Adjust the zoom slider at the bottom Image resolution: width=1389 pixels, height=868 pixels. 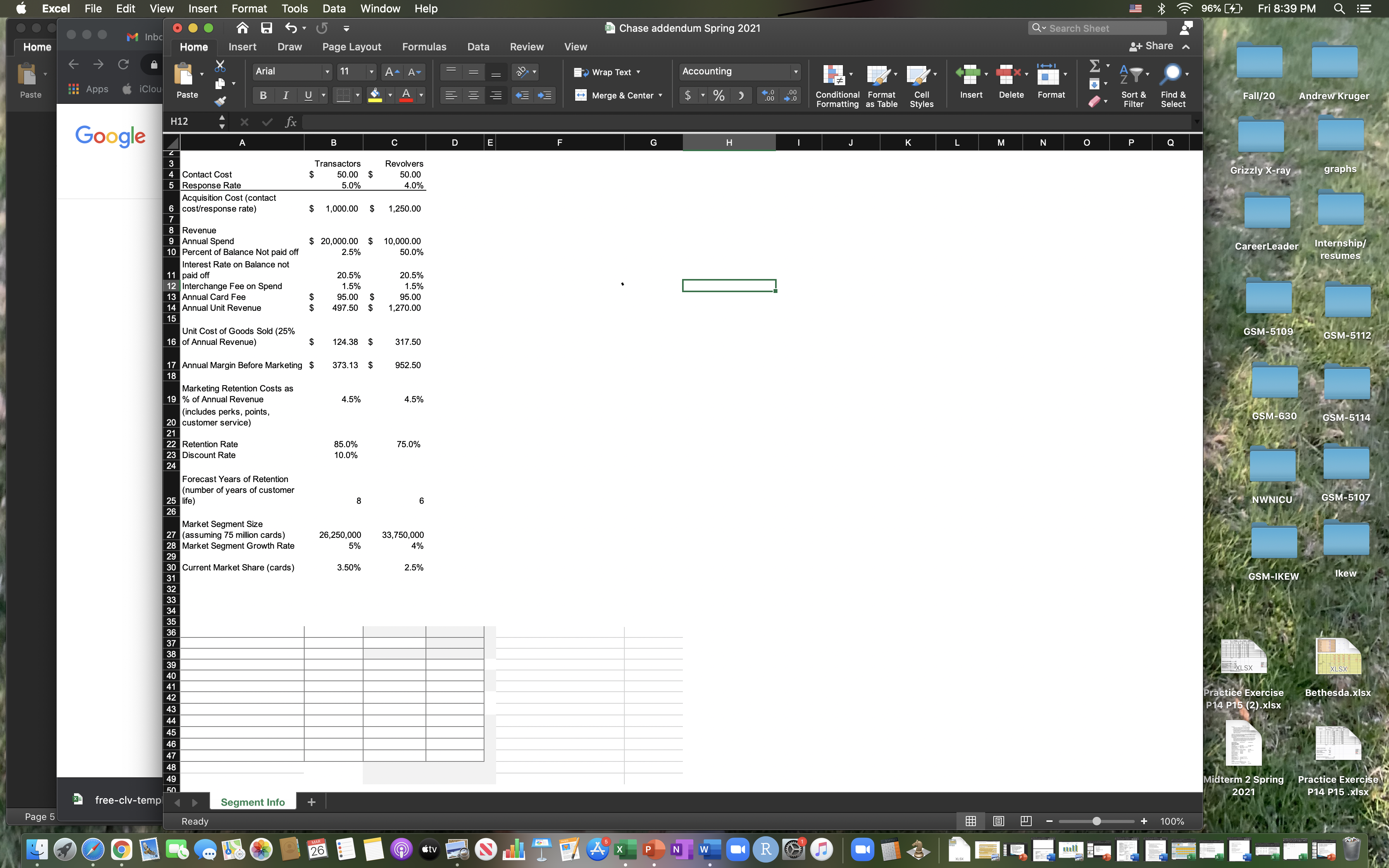(x=1097, y=821)
